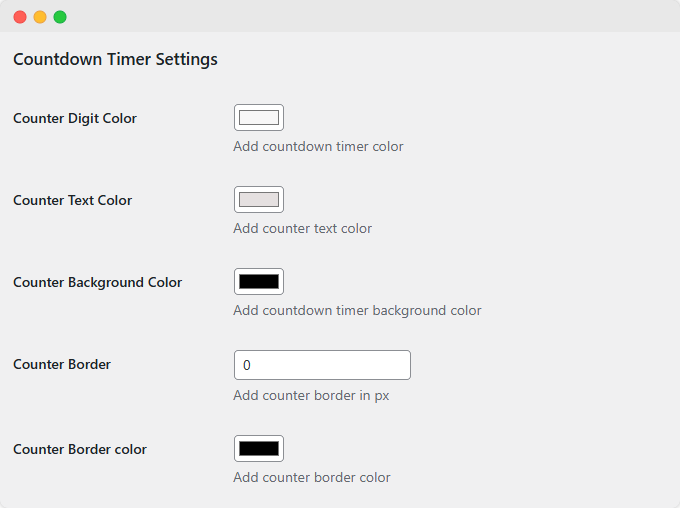Click the Counter Digit Color label
Screen dimensions: 680x508
75,118
